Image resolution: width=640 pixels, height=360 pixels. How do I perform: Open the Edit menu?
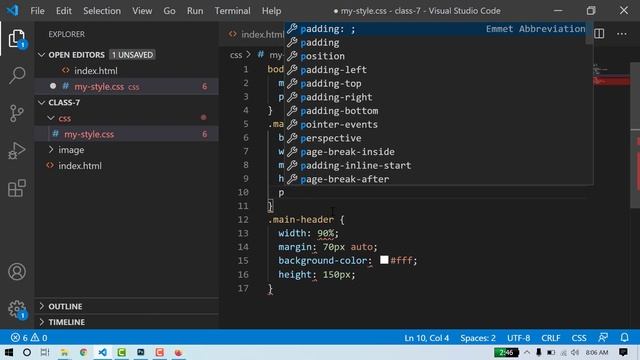64,11
